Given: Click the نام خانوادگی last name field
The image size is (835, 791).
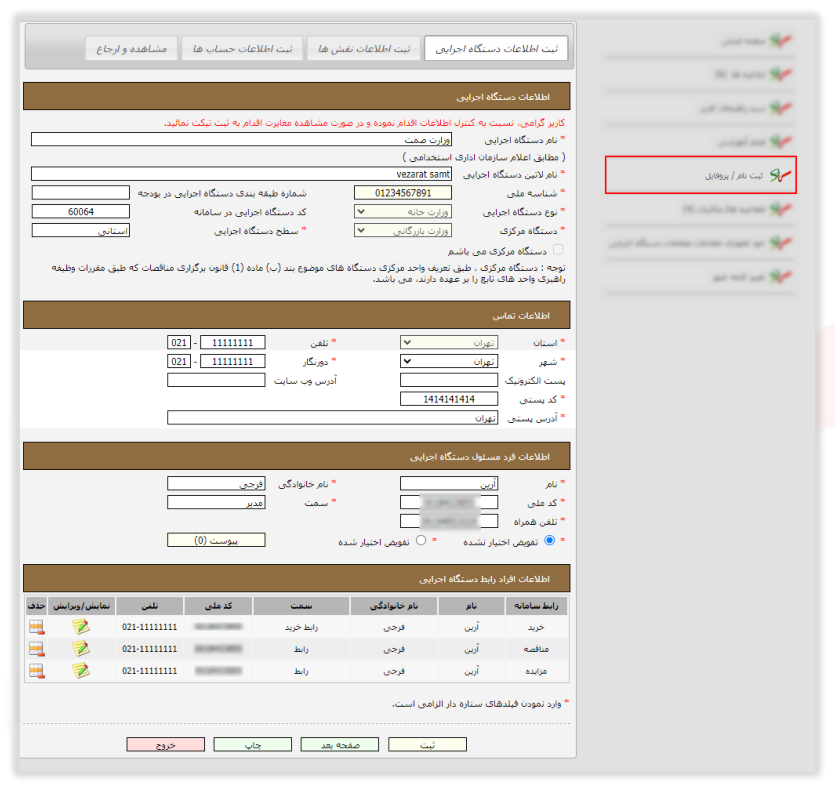Looking at the screenshot, I should tap(216, 483).
